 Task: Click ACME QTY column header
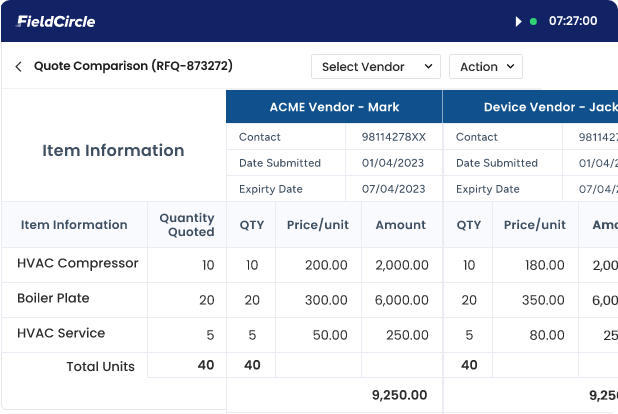(x=251, y=225)
